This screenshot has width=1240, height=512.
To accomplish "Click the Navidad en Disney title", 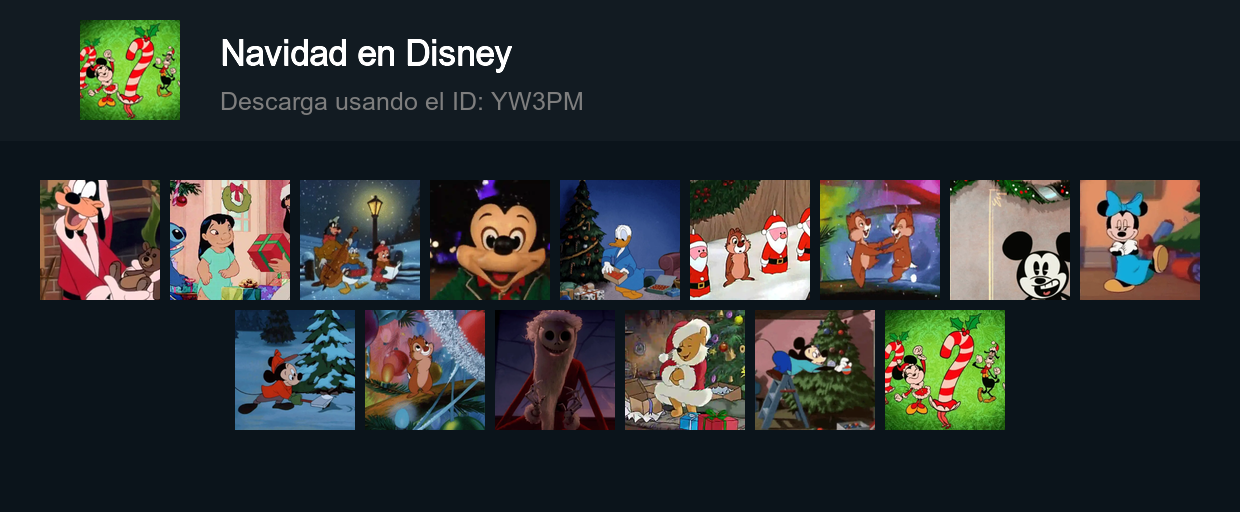I will (x=366, y=53).
